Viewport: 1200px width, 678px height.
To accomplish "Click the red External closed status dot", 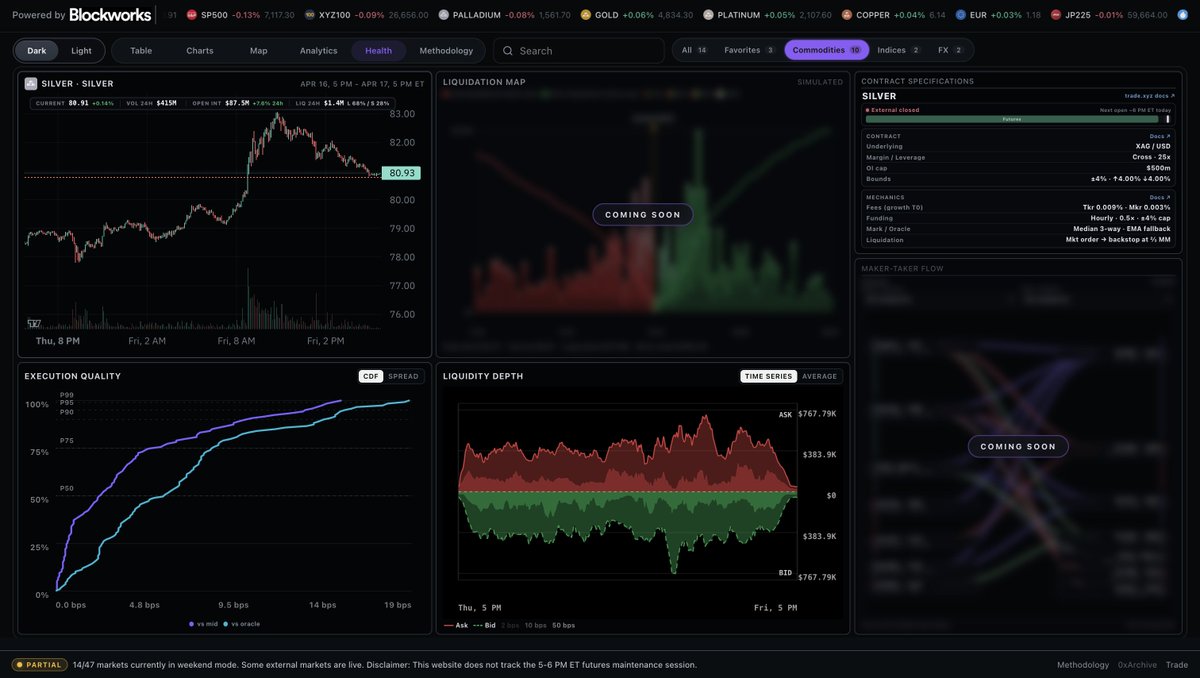I will pyautogui.click(x=867, y=110).
